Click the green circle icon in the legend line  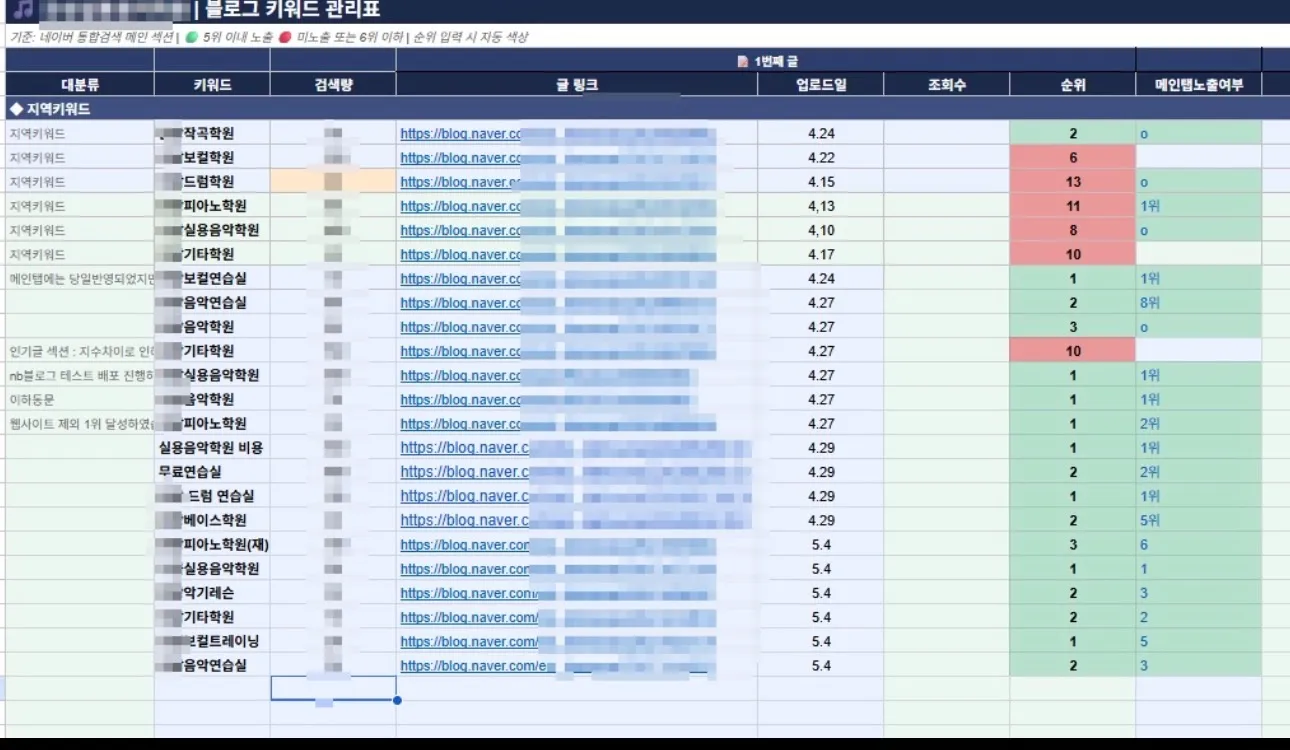click(192, 38)
